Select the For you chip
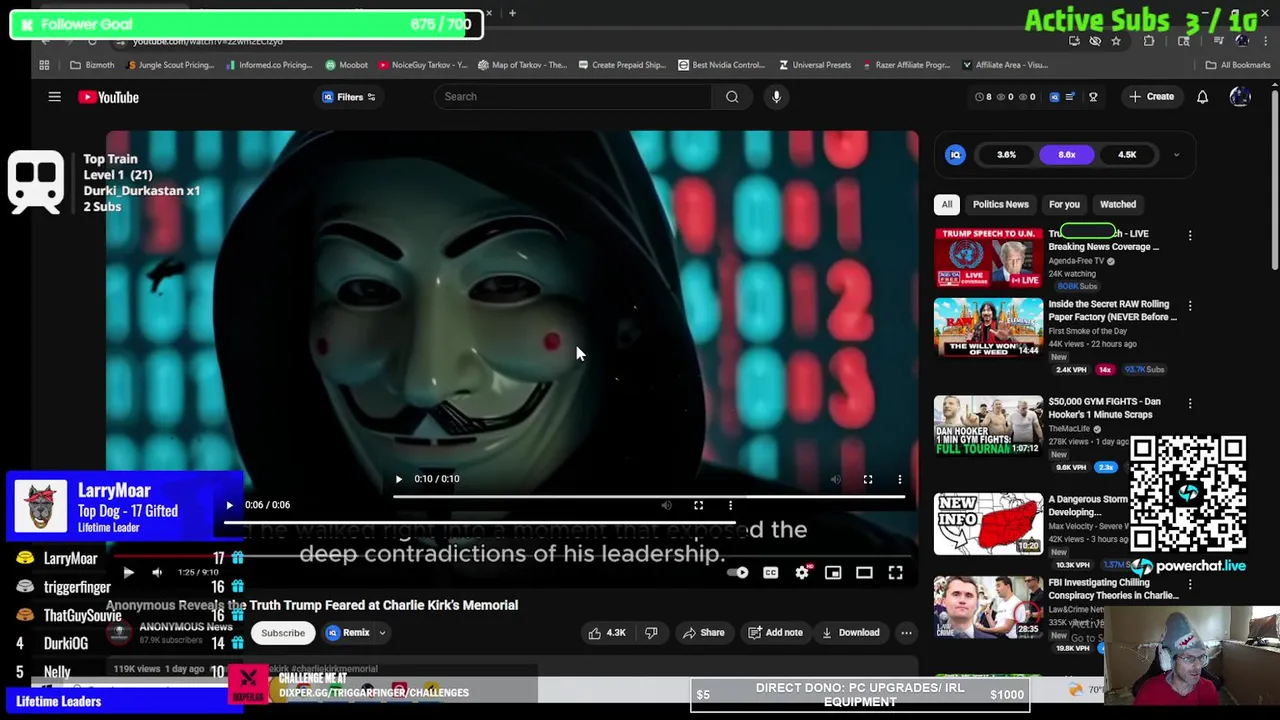The height and width of the screenshot is (720, 1280). tap(1064, 204)
